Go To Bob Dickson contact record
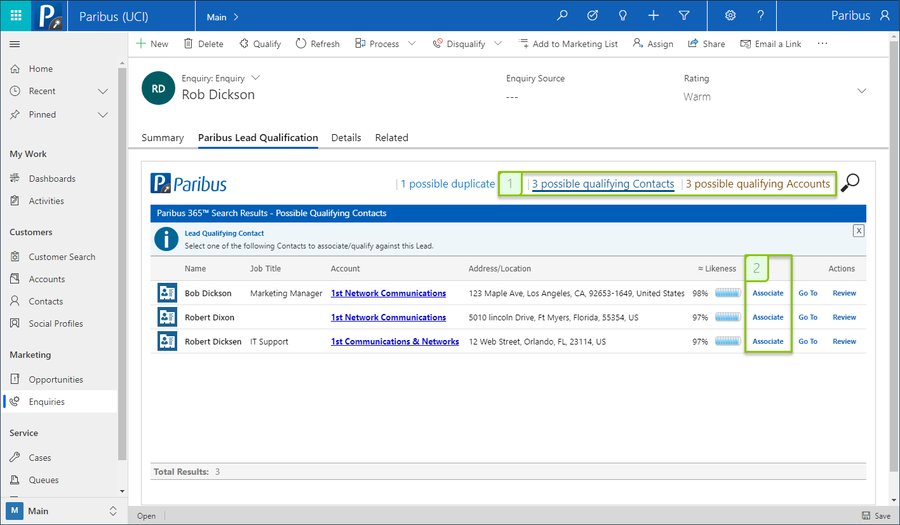Image resolution: width=900 pixels, height=525 pixels. [808, 293]
